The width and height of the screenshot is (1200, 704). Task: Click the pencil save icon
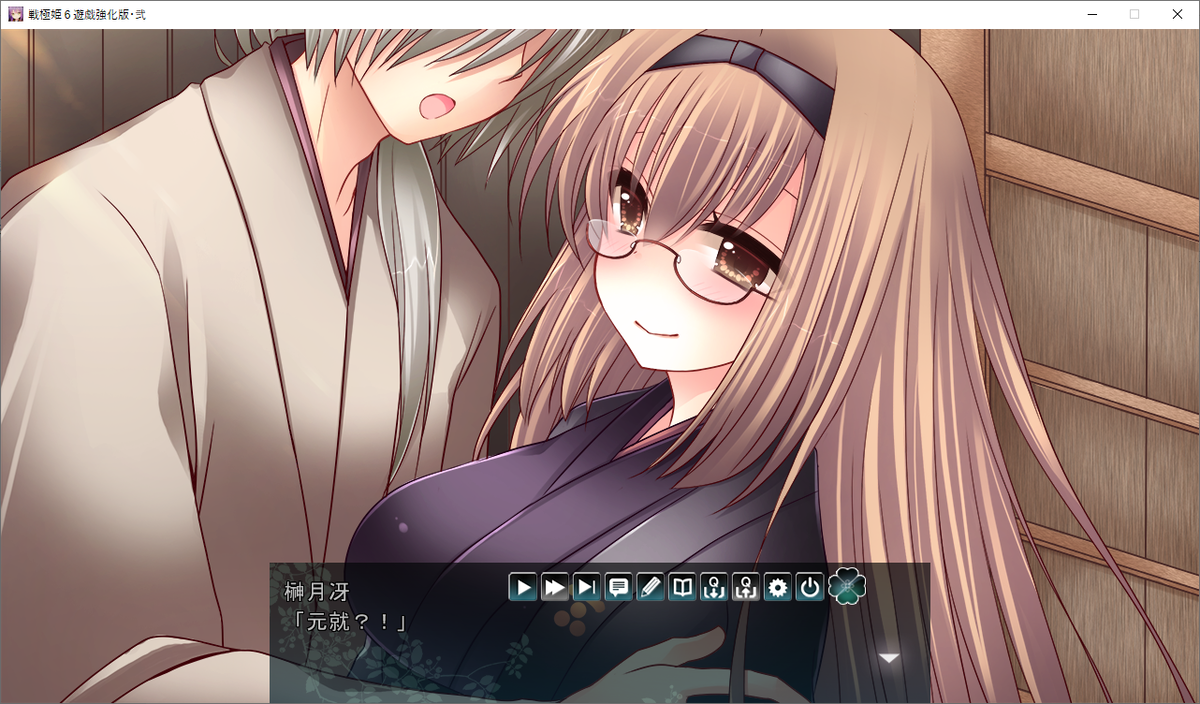(650, 587)
